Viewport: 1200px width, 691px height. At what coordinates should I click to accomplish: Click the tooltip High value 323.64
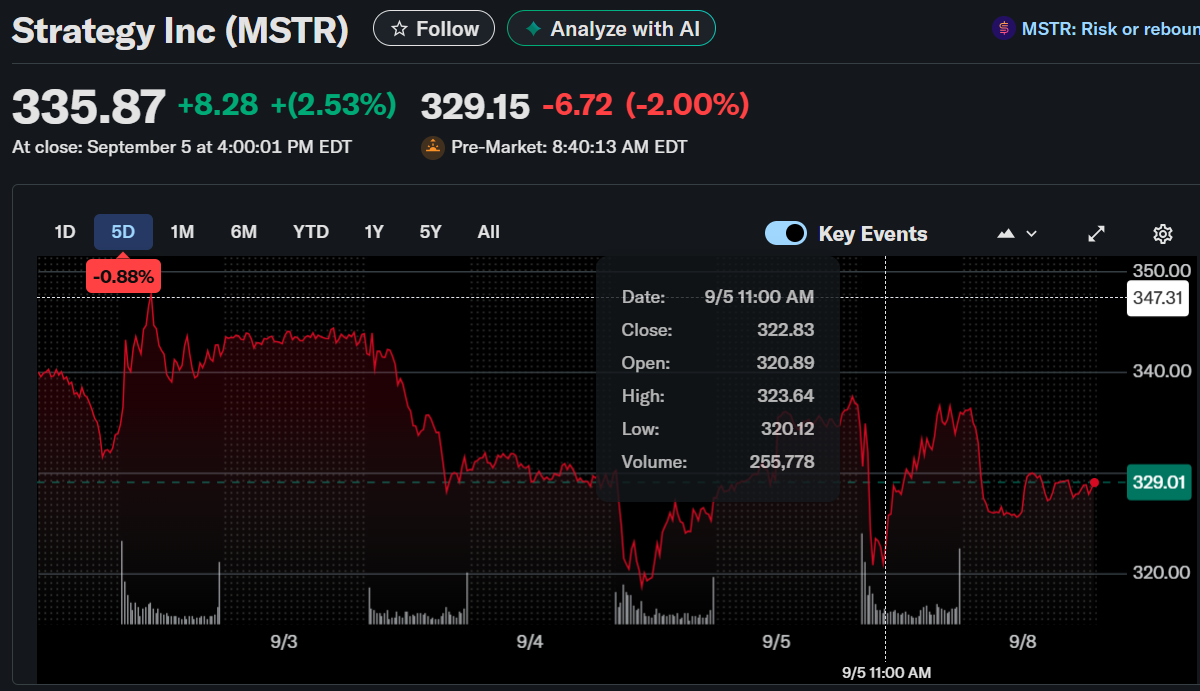coord(785,396)
